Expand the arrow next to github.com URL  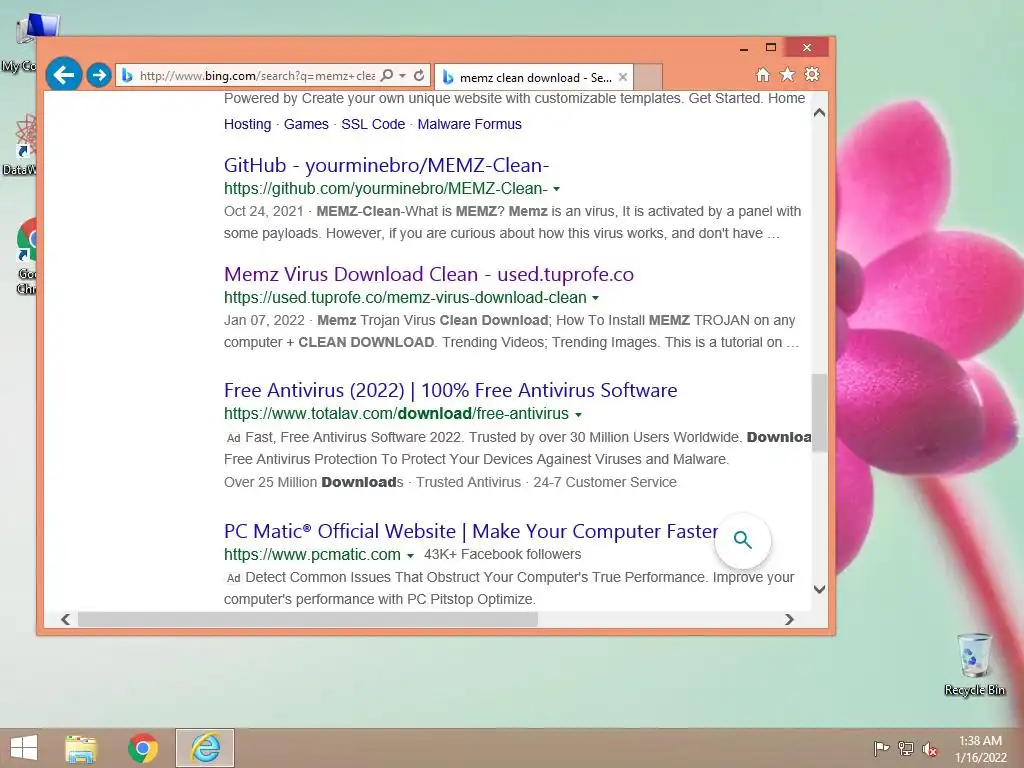tap(556, 189)
